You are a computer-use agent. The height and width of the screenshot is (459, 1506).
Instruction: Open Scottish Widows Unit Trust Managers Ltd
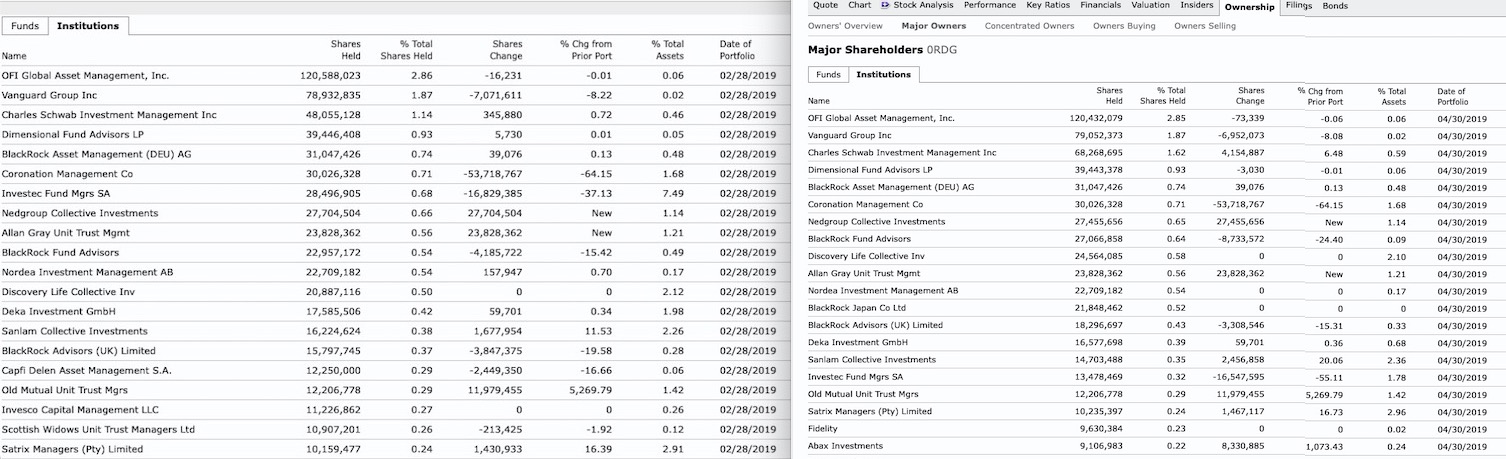(x=98, y=429)
